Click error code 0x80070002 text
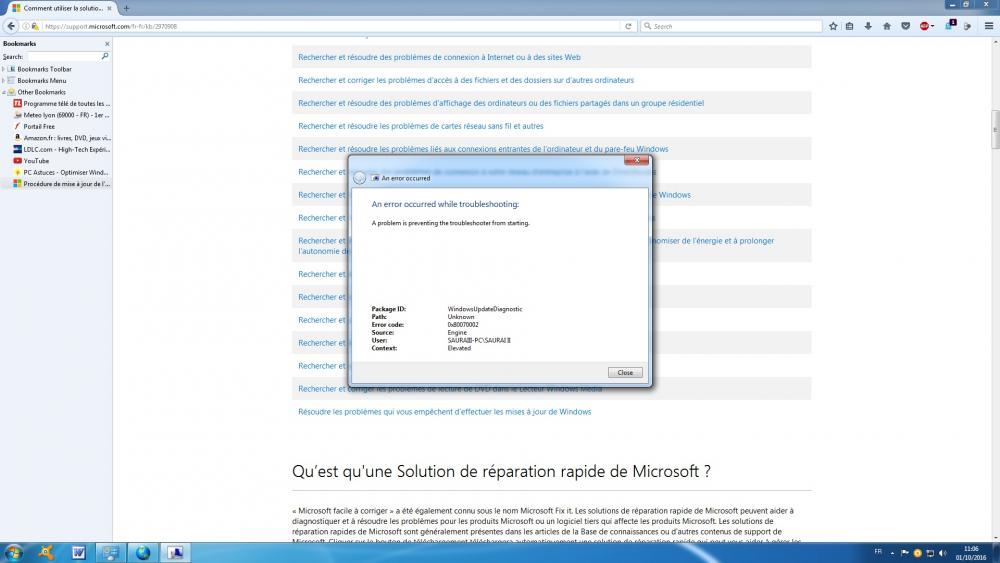 [x=463, y=325]
